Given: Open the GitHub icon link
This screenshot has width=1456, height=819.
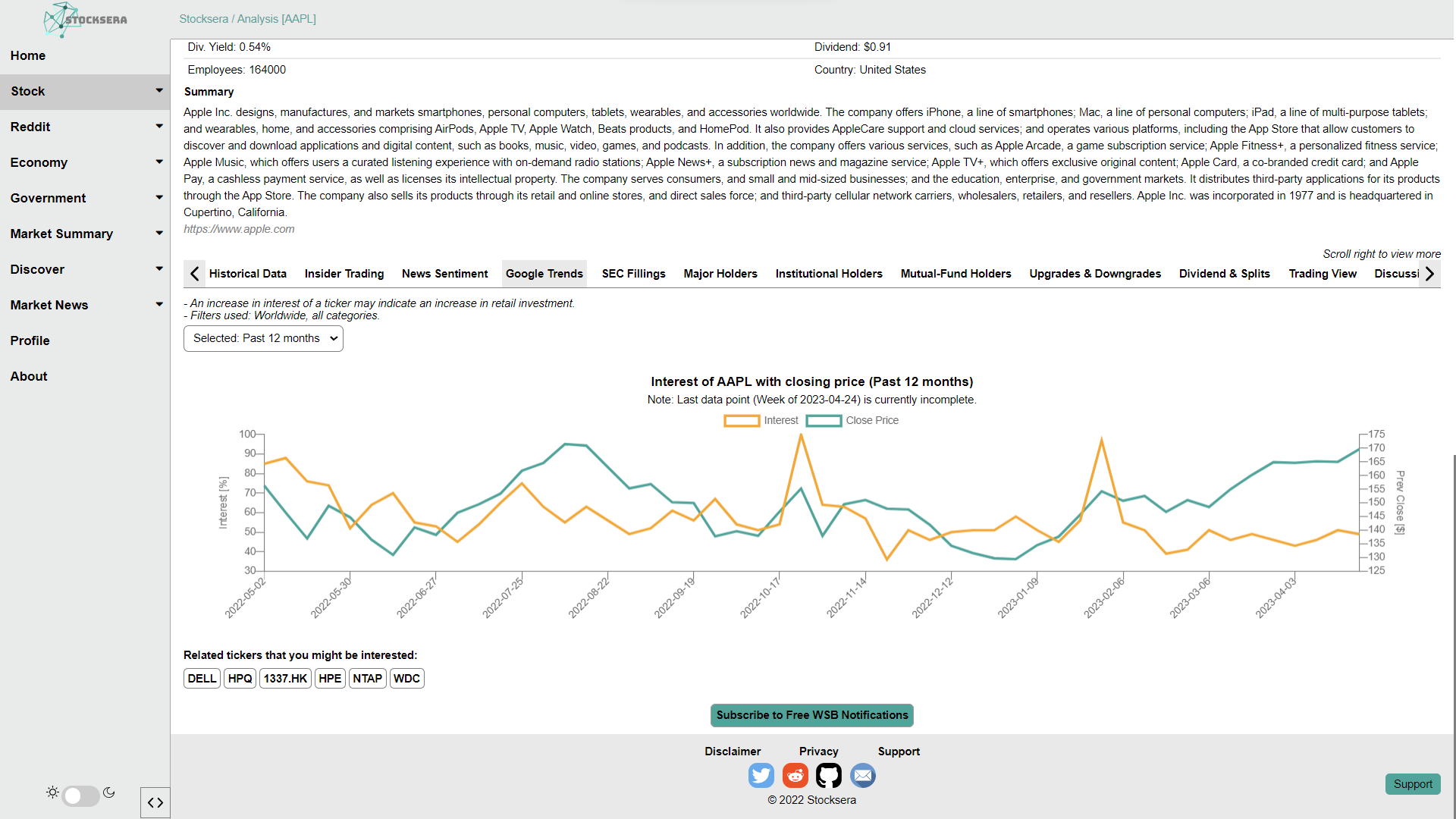Looking at the screenshot, I should (x=828, y=775).
